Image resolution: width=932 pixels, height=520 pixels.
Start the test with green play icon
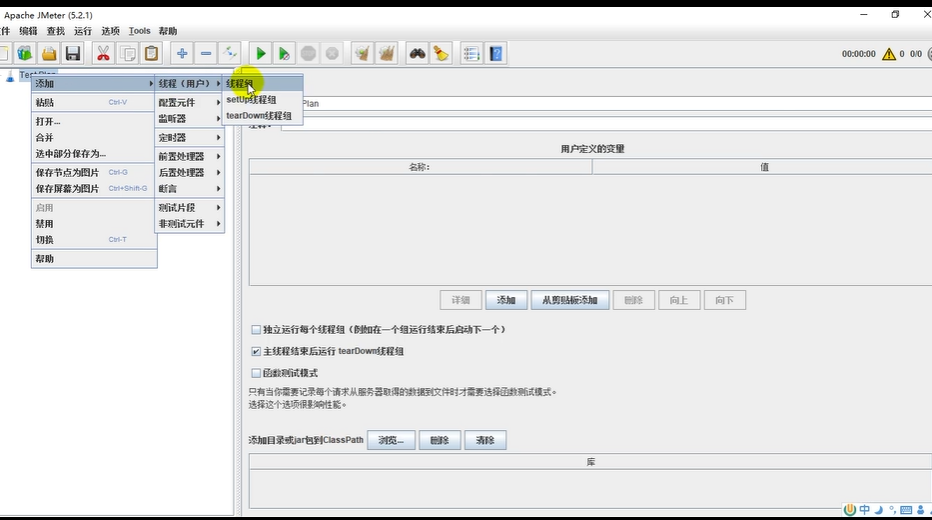(260, 53)
